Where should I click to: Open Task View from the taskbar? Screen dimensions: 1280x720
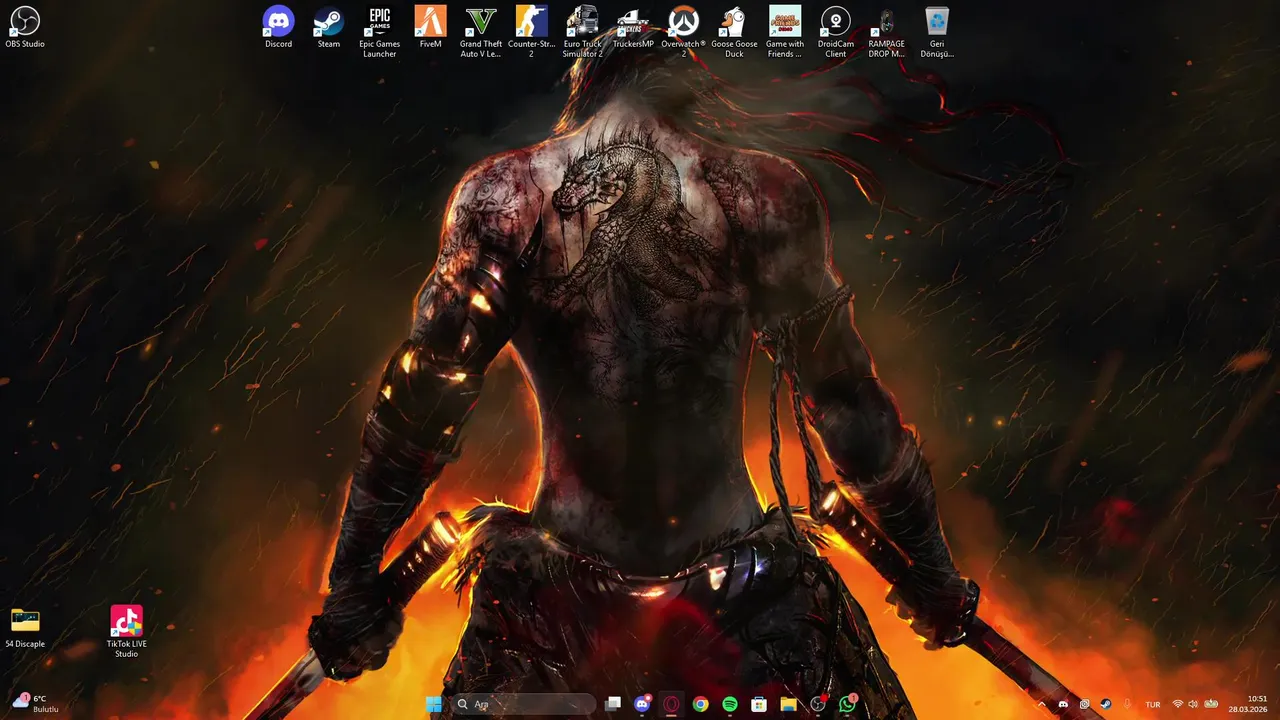click(x=613, y=704)
